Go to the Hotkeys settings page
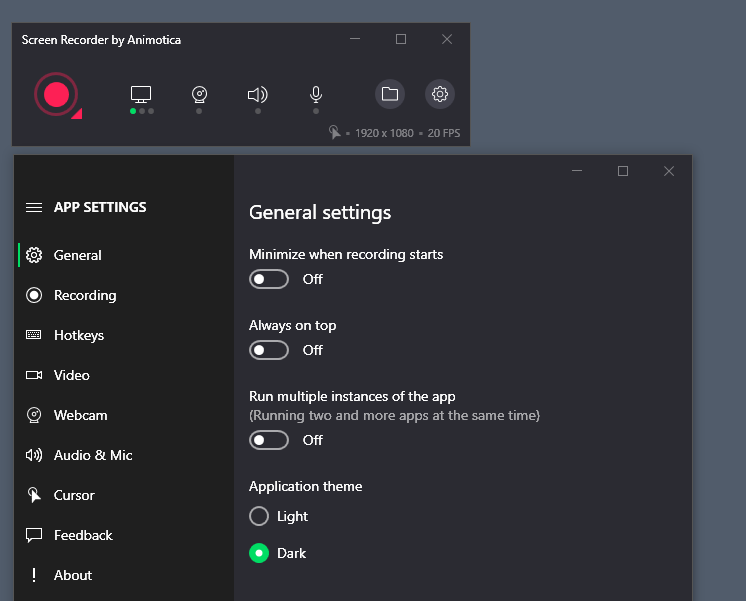This screenshot has height=601, width=746. [x=79, y=335]
